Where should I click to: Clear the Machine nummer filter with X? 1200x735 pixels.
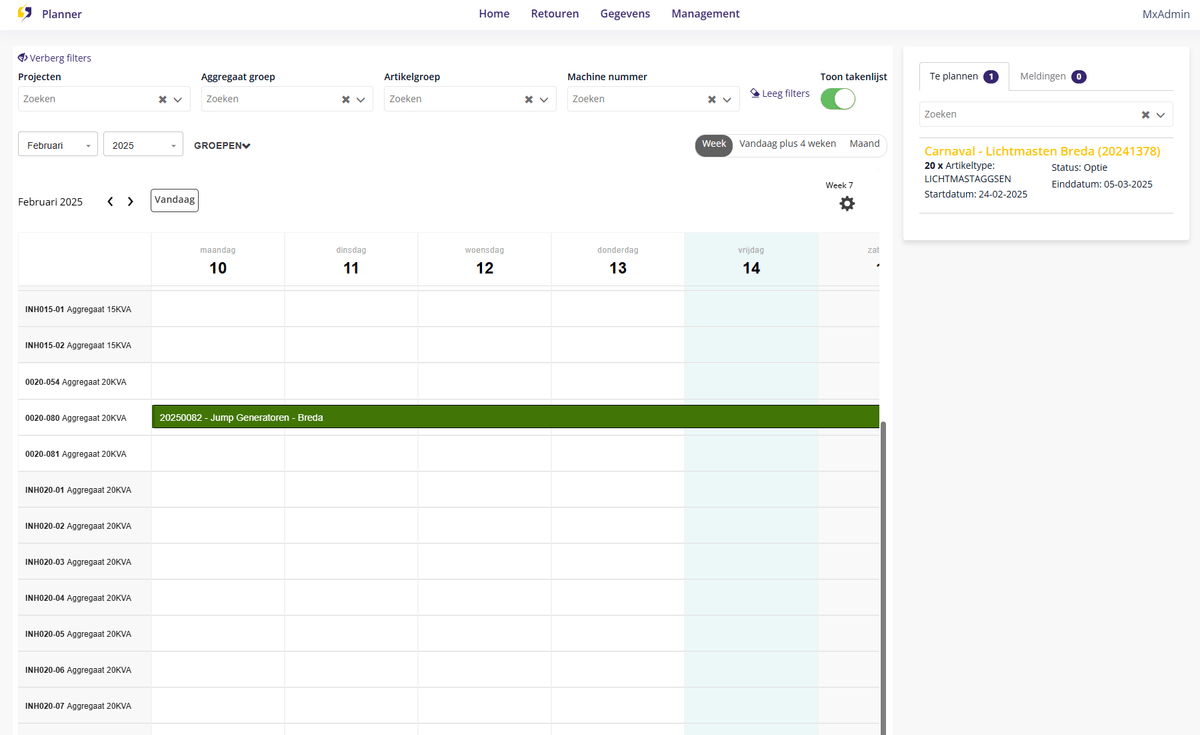tap(712, 99)
